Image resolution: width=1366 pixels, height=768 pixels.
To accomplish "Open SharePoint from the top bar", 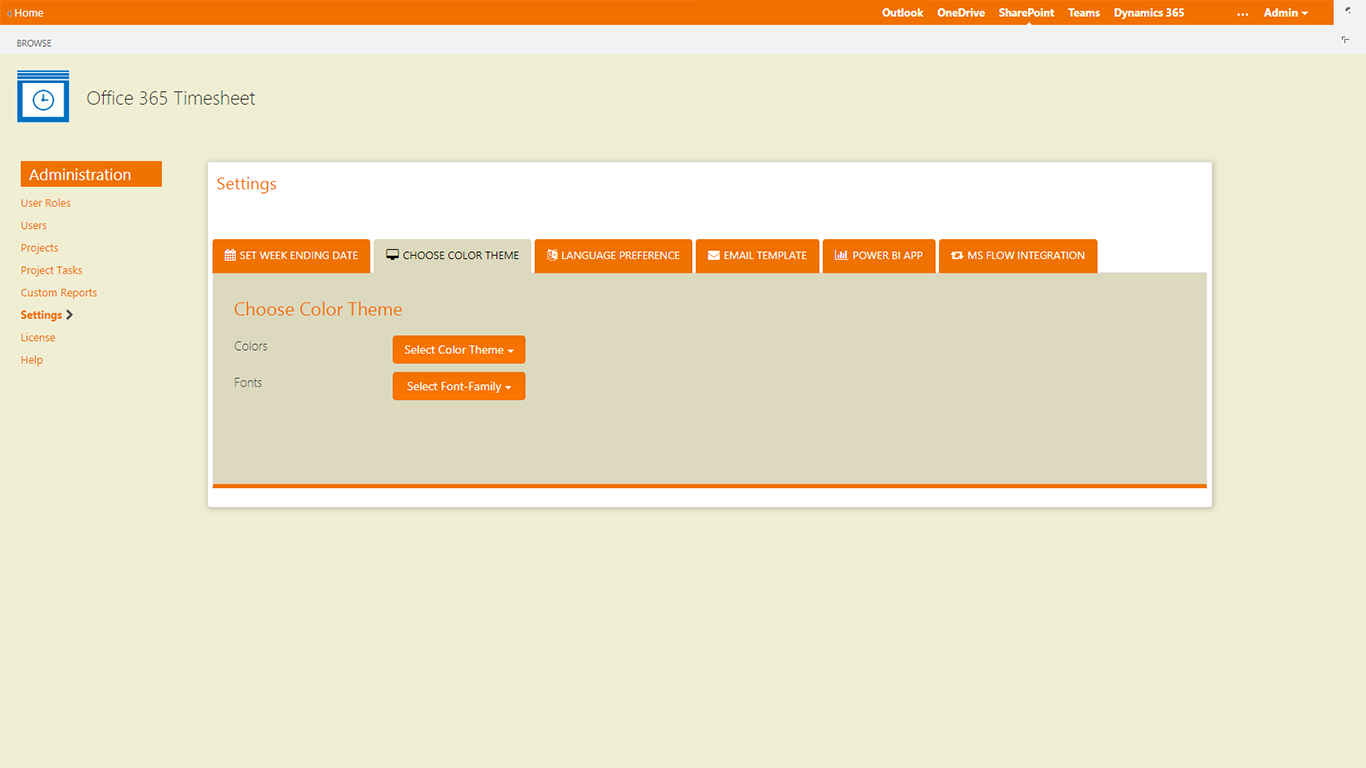I will [x=1026, y=13].
